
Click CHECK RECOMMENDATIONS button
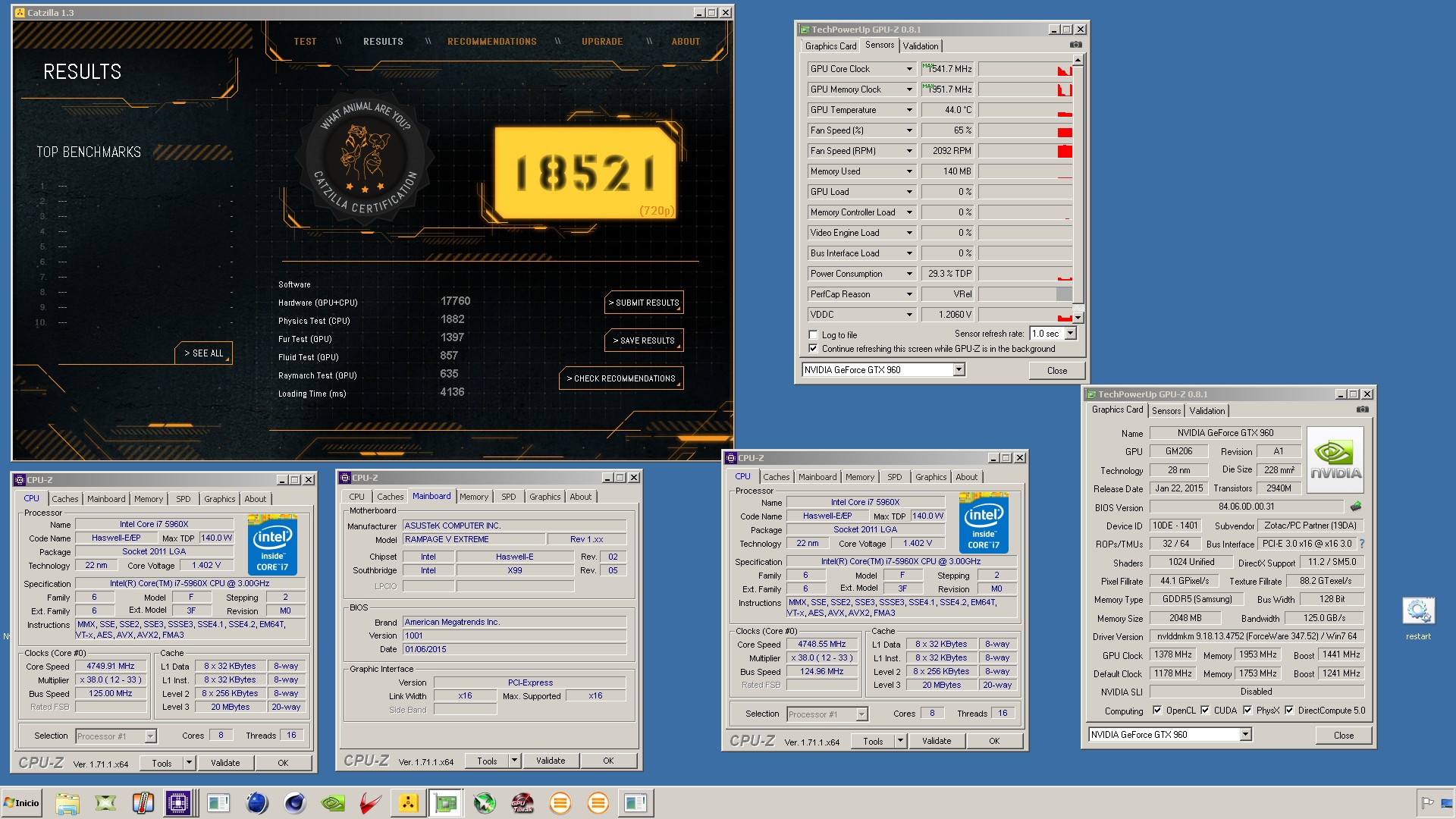click(621, 378)
